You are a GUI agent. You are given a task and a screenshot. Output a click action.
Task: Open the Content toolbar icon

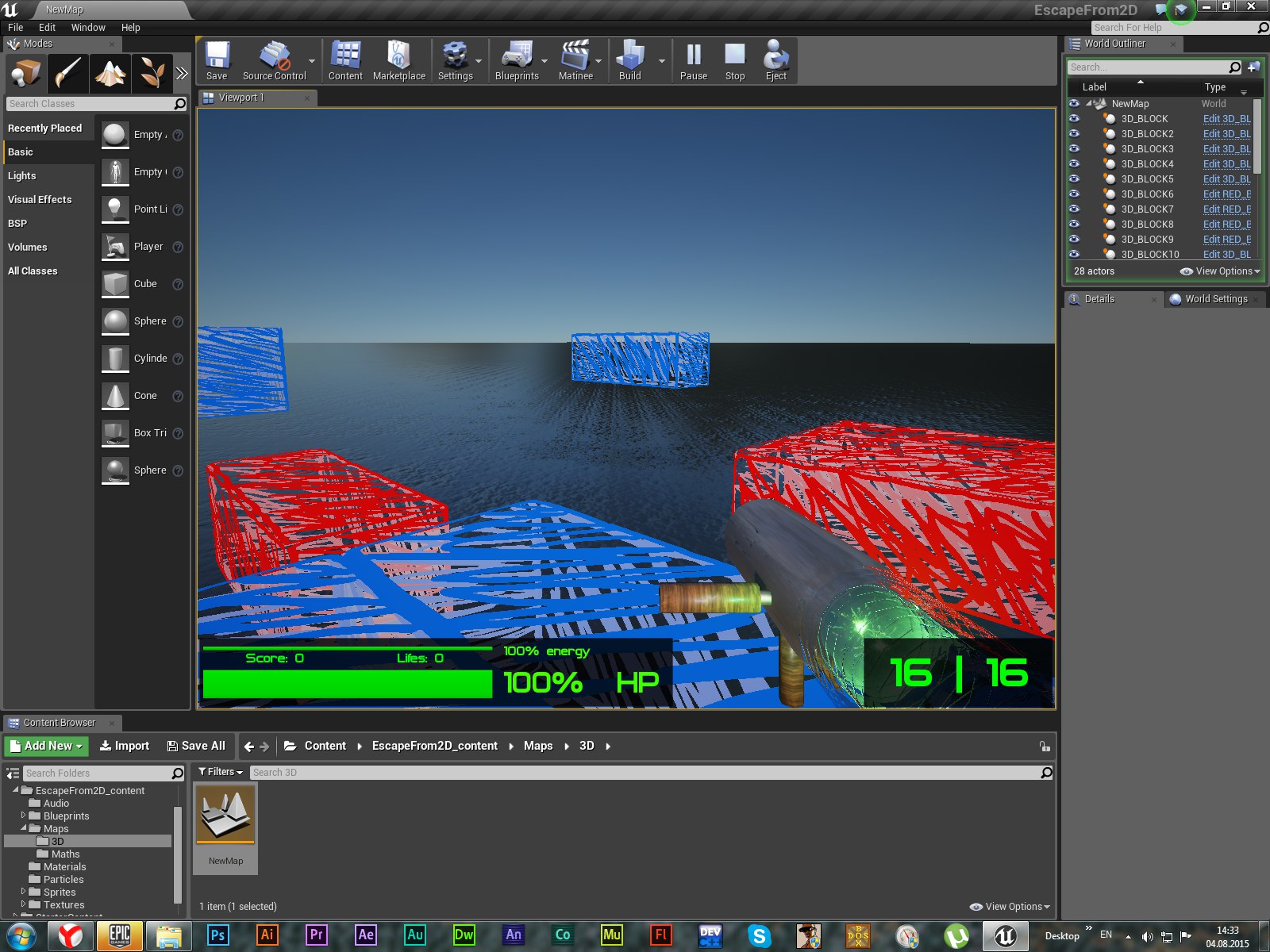(345, 60)
